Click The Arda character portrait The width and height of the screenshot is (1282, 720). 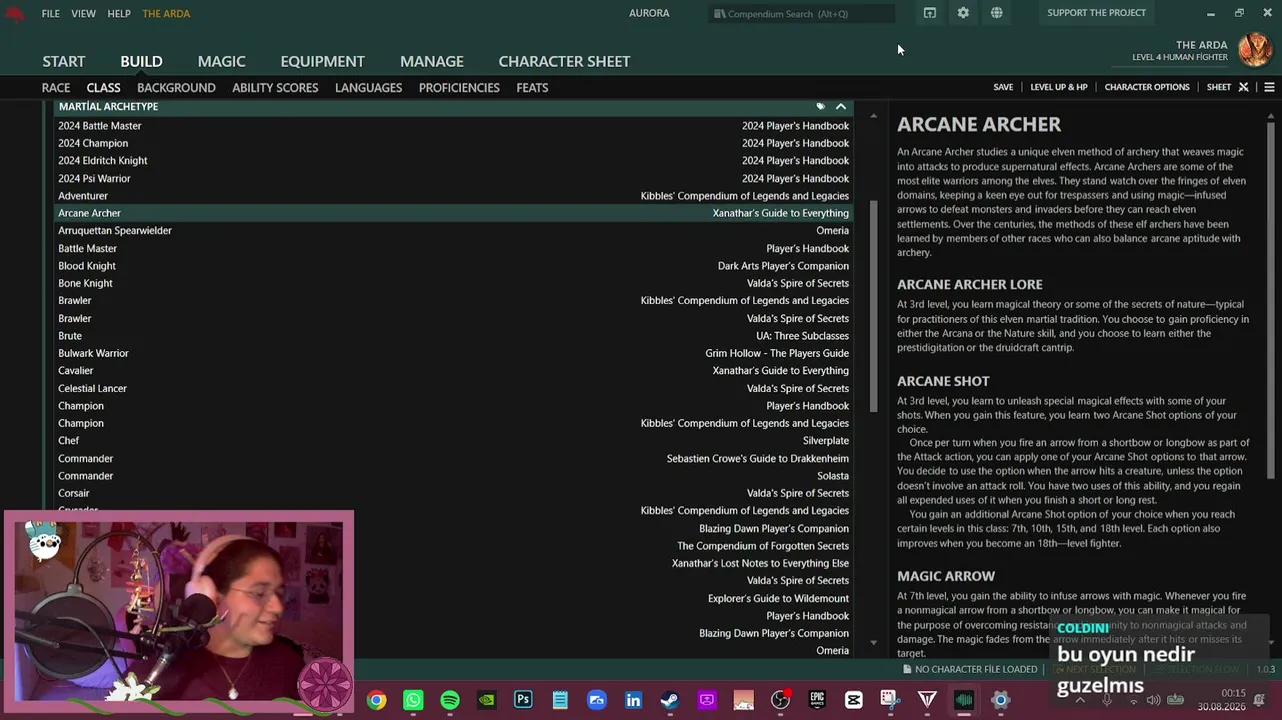pyautogui.click(x=1254, y=50)
